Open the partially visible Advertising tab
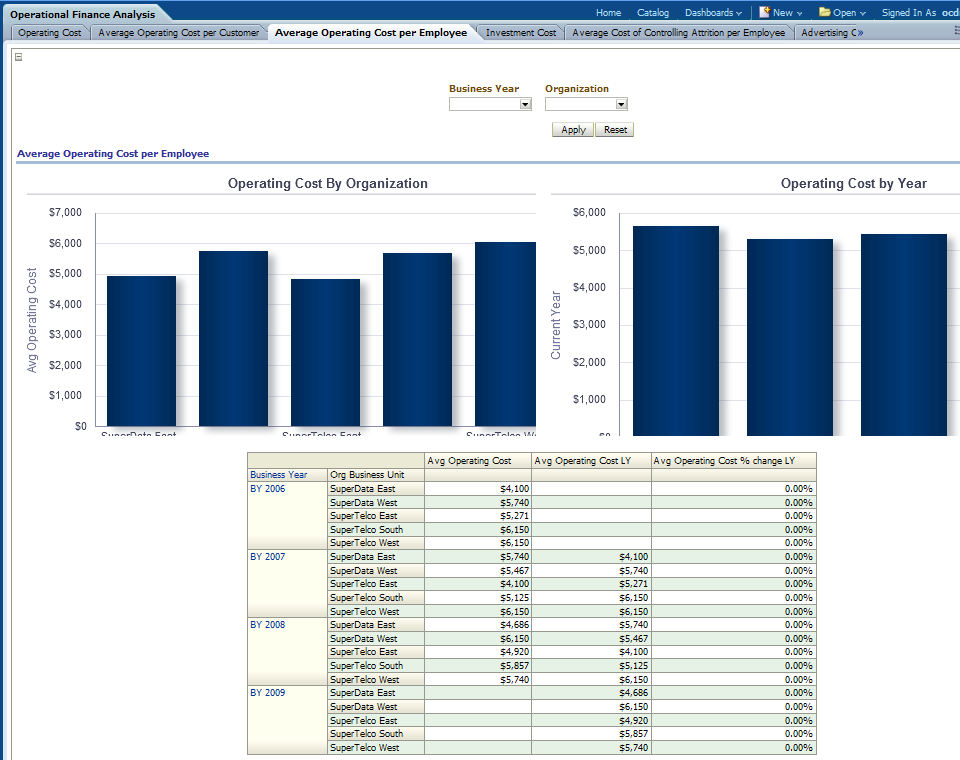The image size is (960, 760). click(x=828, y=33)
